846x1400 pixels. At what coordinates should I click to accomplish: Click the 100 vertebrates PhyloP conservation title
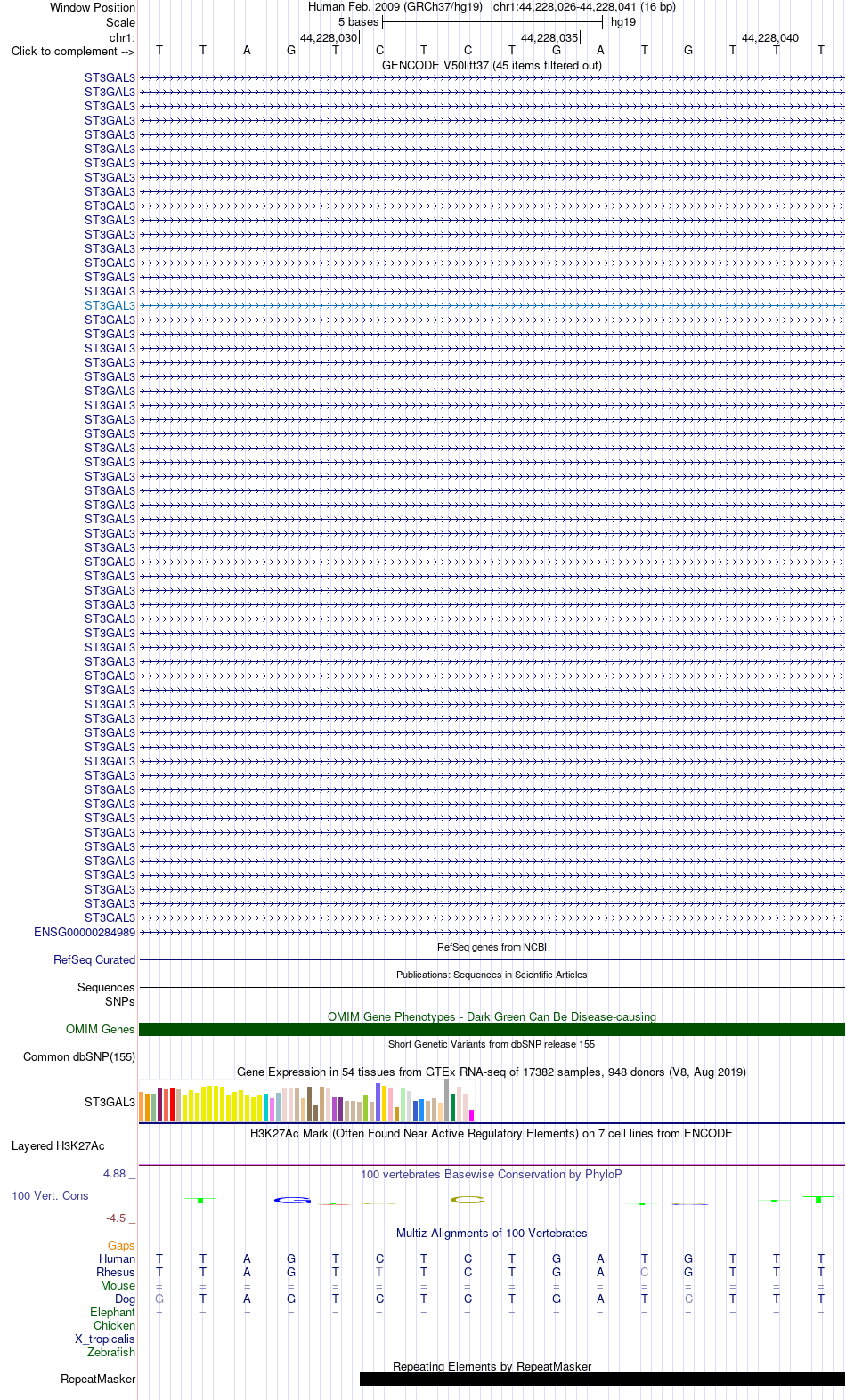(x=492, y=1174)
